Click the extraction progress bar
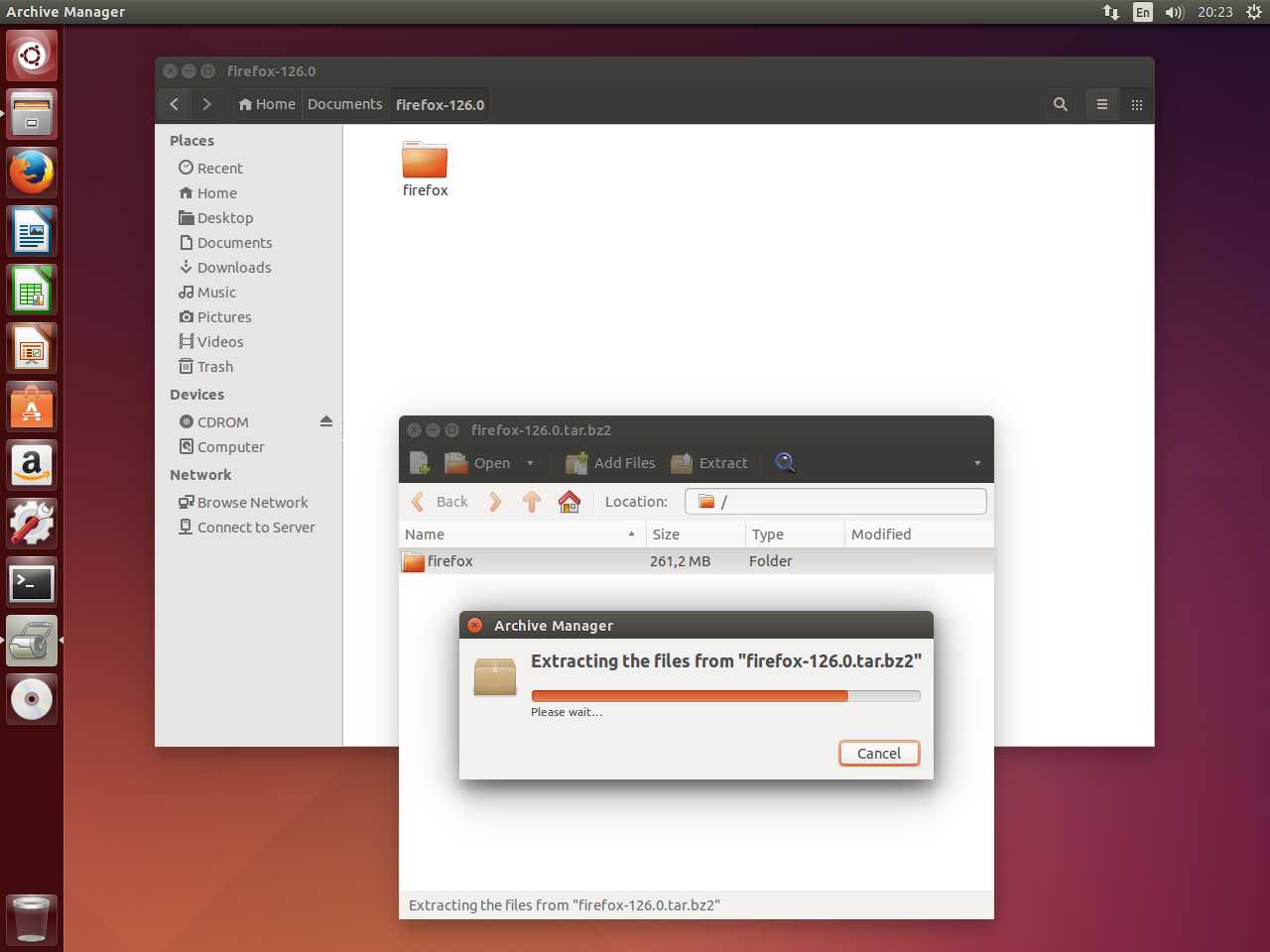The width and height of the screenshot is (1270, 952). (725, 696)
